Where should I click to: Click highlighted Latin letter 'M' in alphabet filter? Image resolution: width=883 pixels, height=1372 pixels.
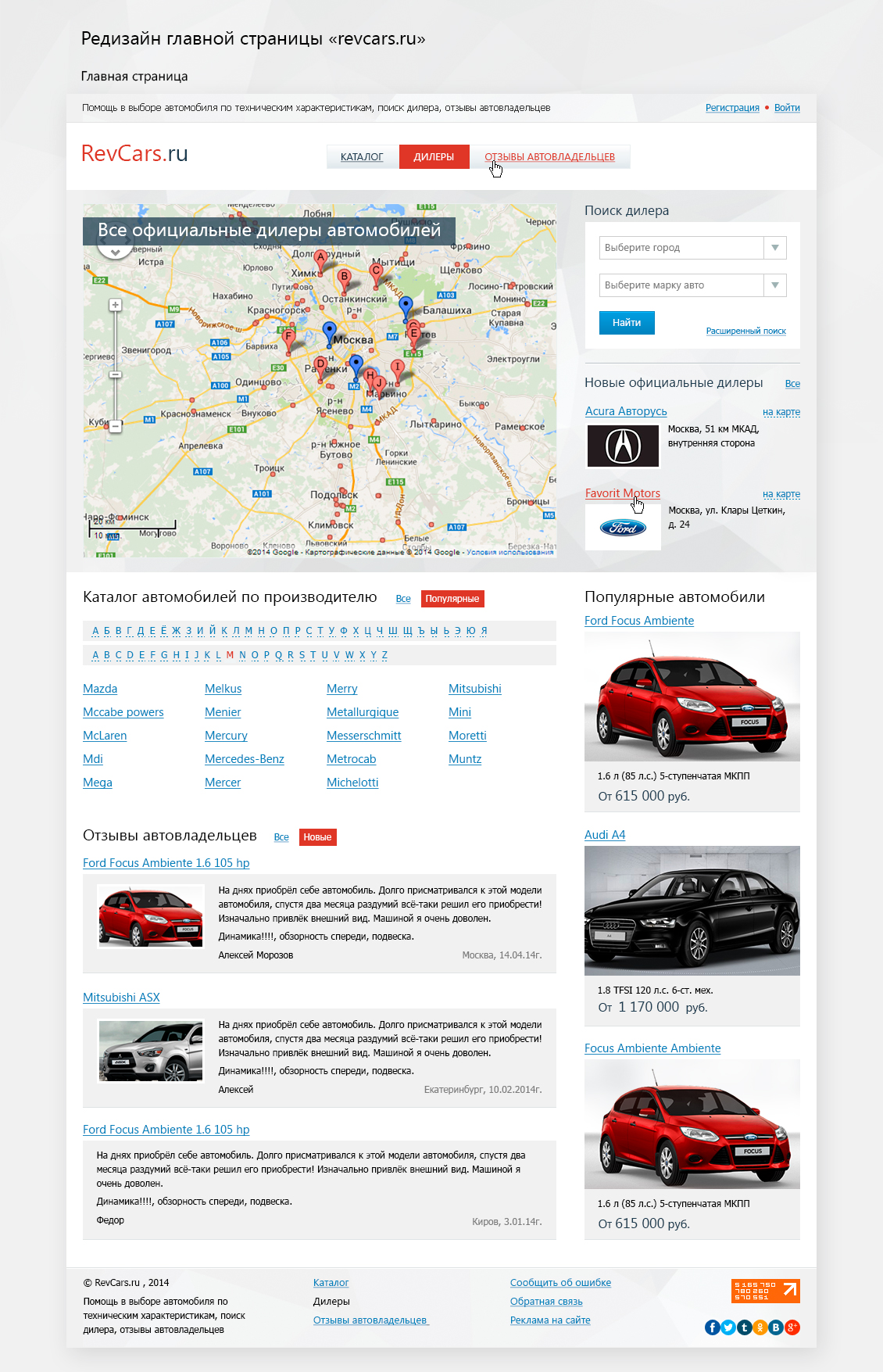[230, 655]
